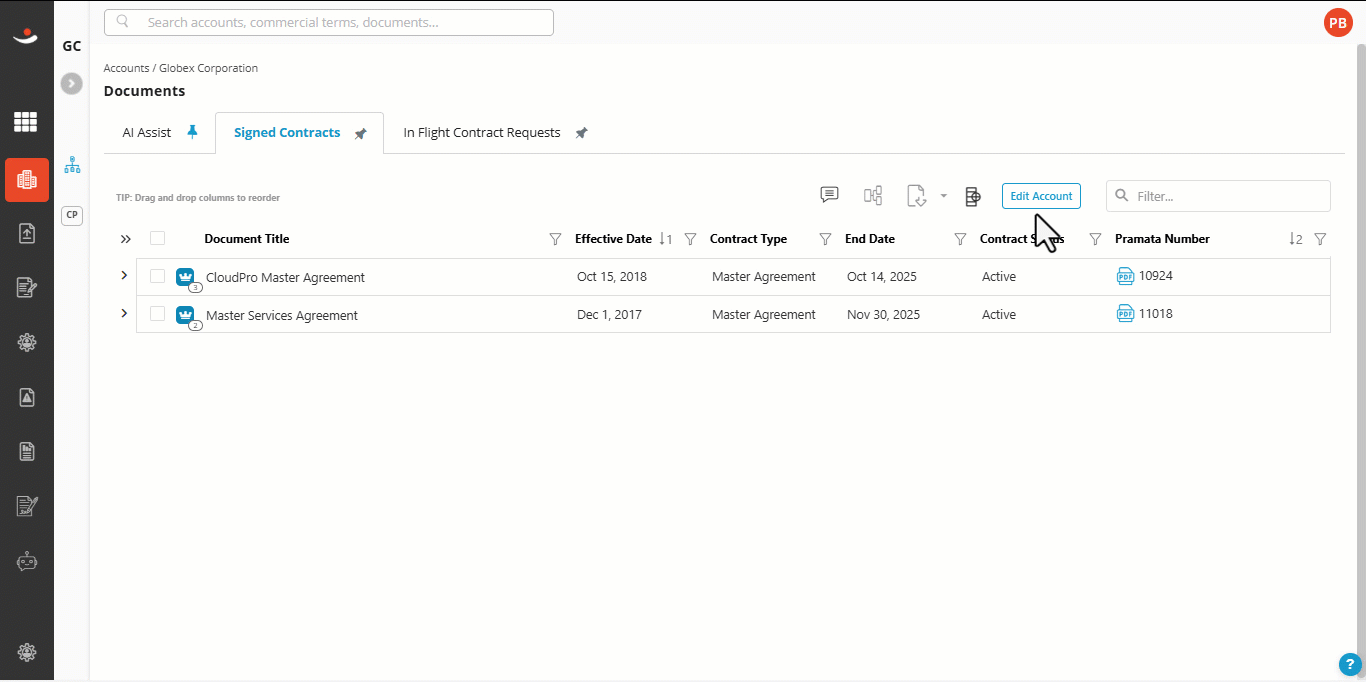
Task: Click the download document toolbar icon
Action: pos(917,196)
